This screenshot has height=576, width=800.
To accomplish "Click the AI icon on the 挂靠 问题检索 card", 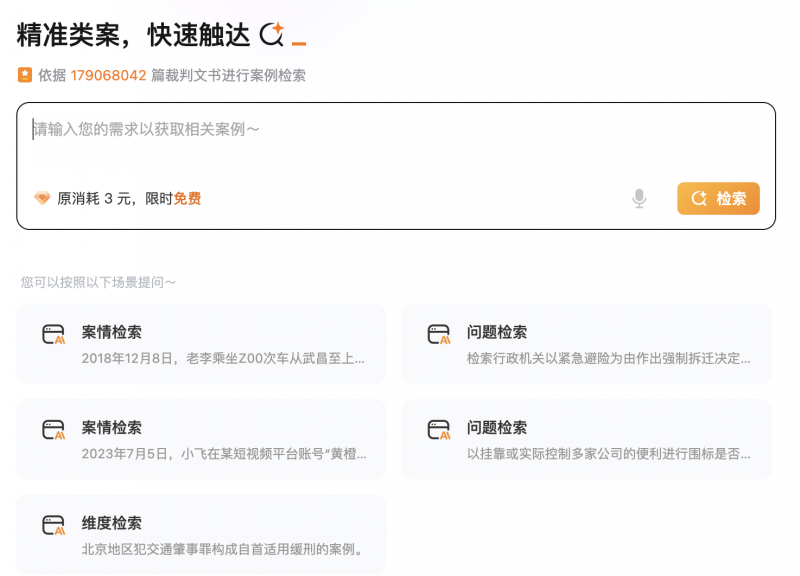I will (439, 431).
